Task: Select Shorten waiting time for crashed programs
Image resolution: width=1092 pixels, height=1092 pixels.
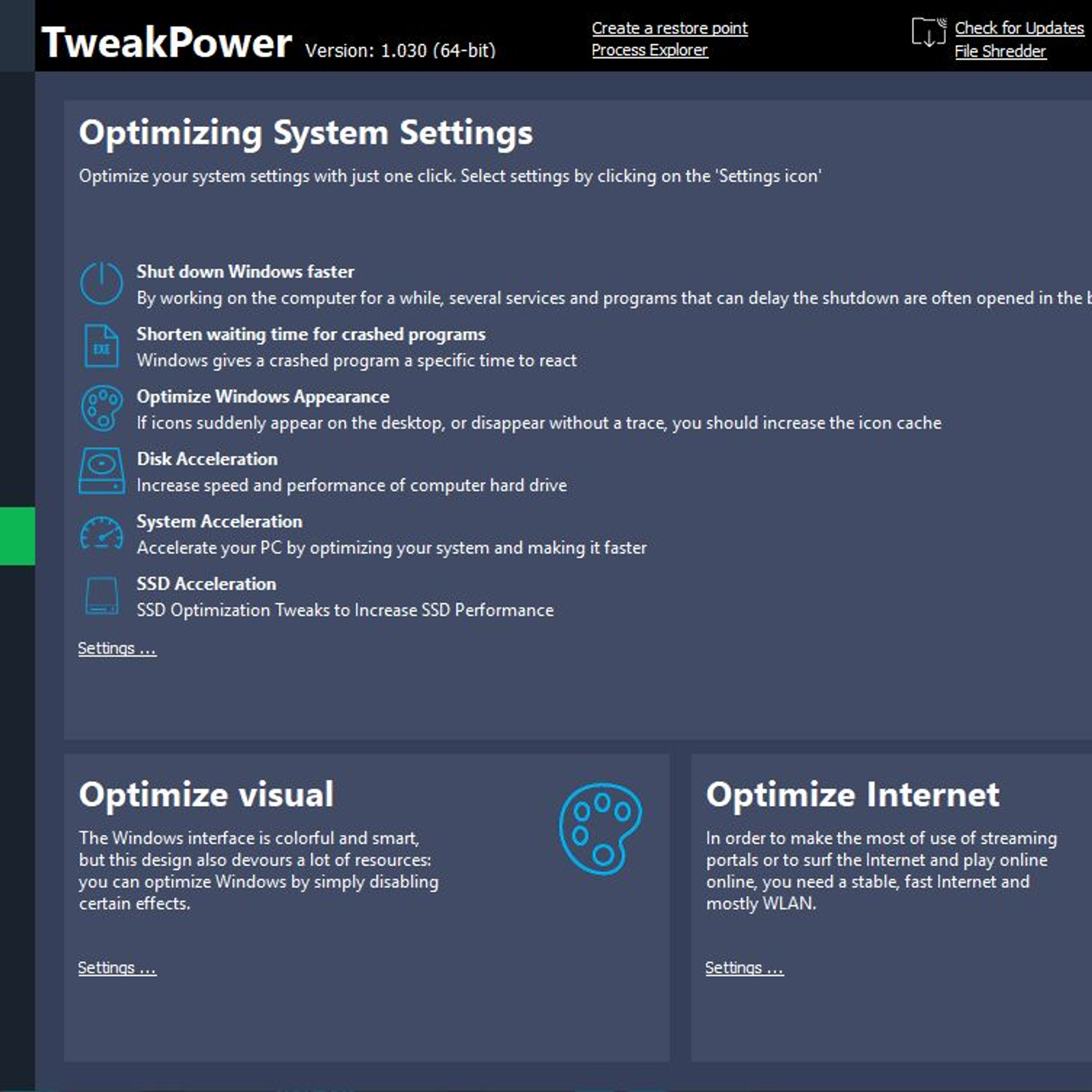Action: [x=311, y=334]
